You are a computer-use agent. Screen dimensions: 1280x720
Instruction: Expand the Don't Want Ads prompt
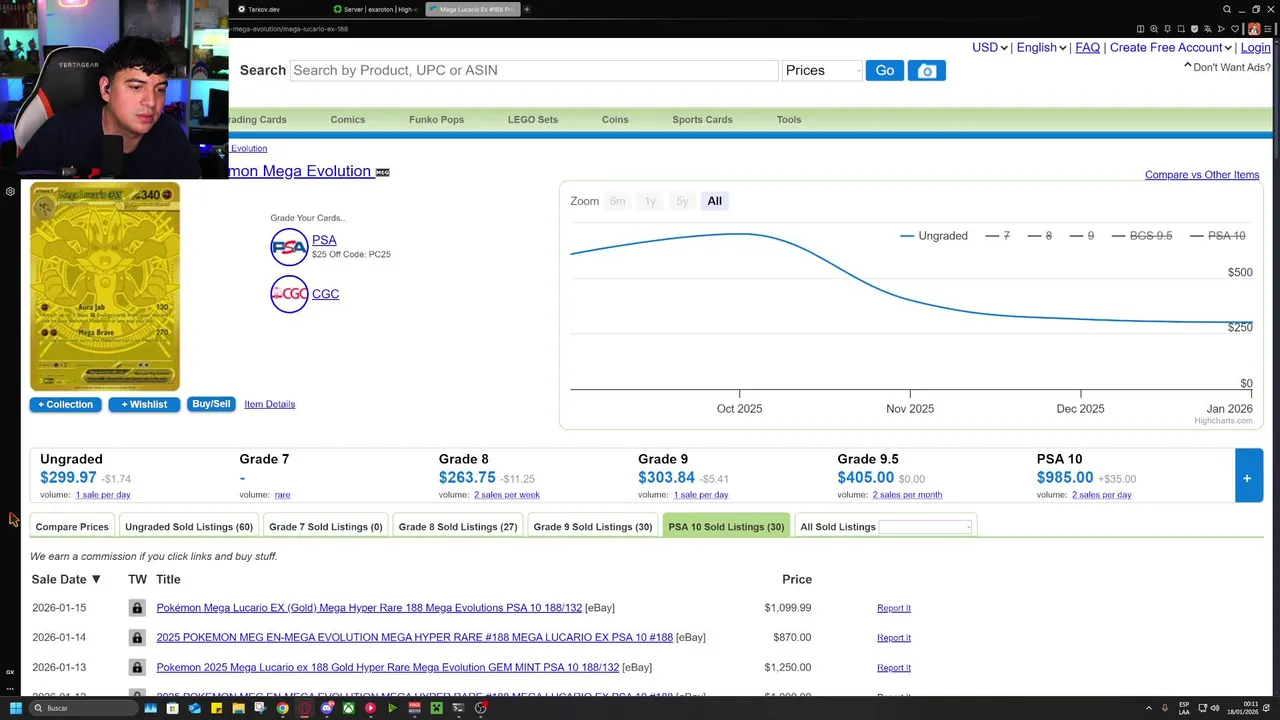(1227, 67)
